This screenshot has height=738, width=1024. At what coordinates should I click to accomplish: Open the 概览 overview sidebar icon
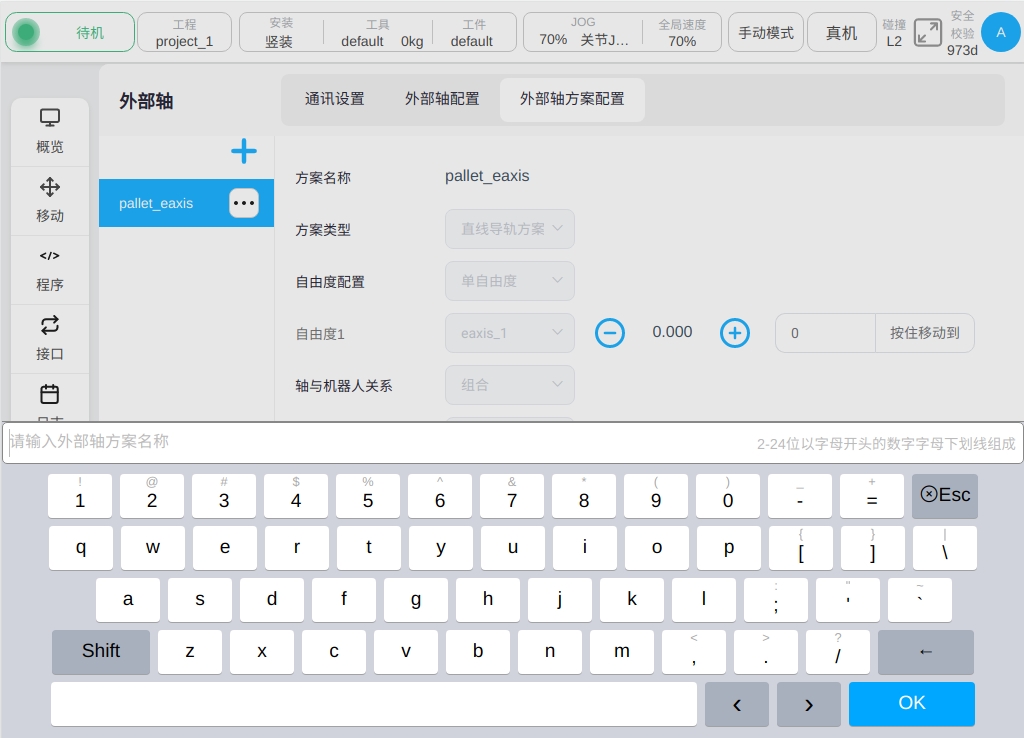(50, 131)
